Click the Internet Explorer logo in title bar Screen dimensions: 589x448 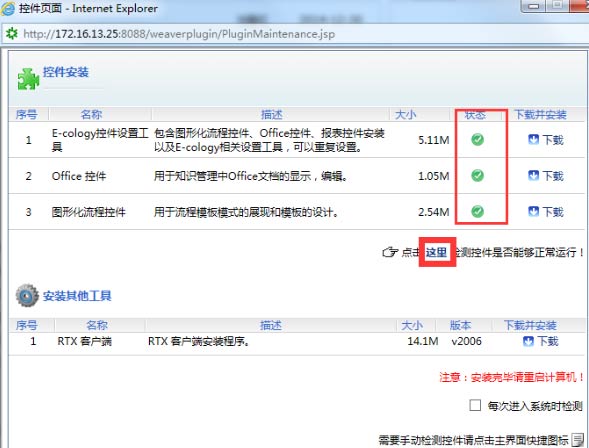[8, 8]
